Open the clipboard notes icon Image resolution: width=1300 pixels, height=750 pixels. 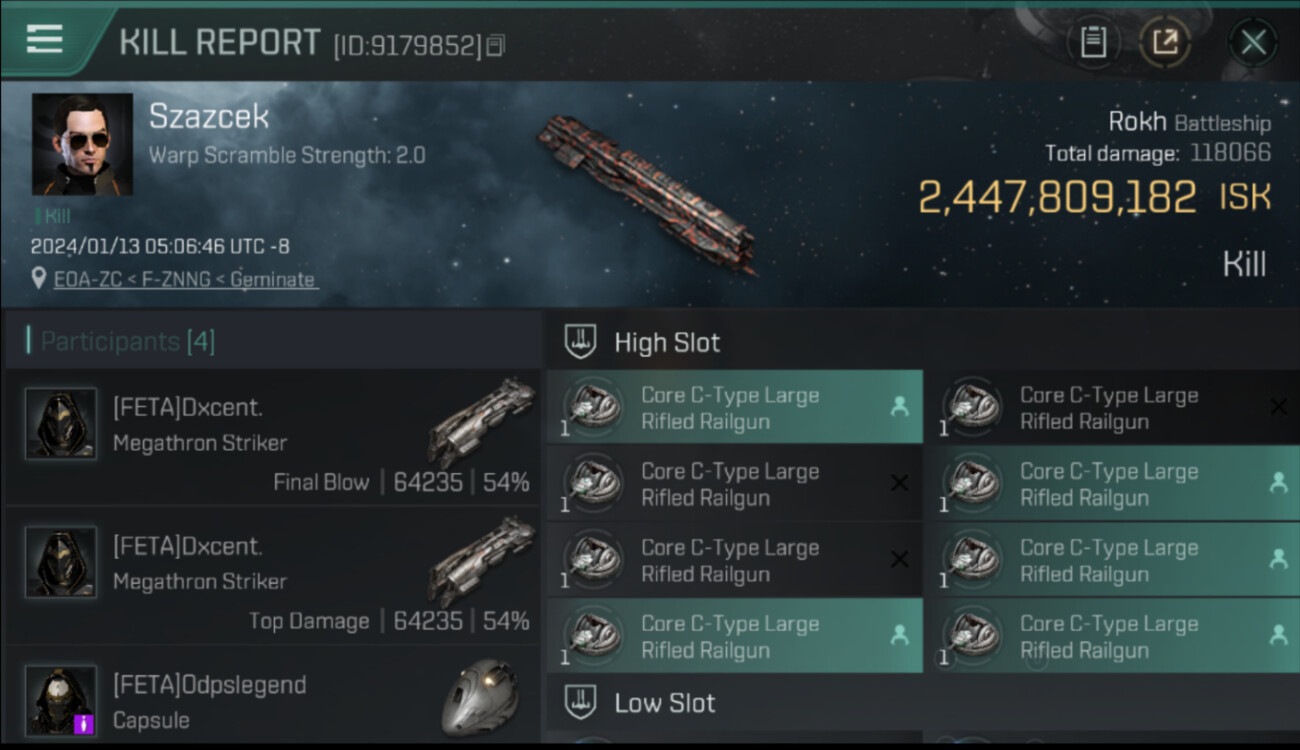click(x=1093, y=42)
